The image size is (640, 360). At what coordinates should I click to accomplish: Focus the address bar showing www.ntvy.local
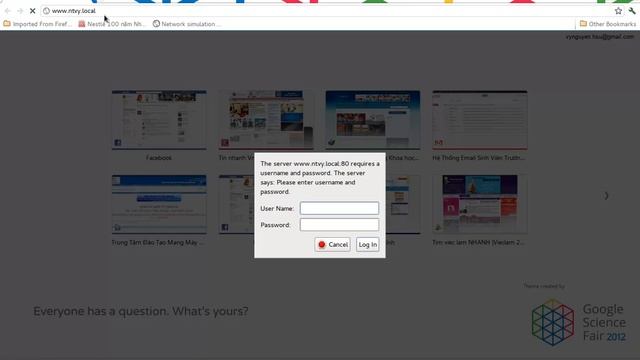point(327,11)
